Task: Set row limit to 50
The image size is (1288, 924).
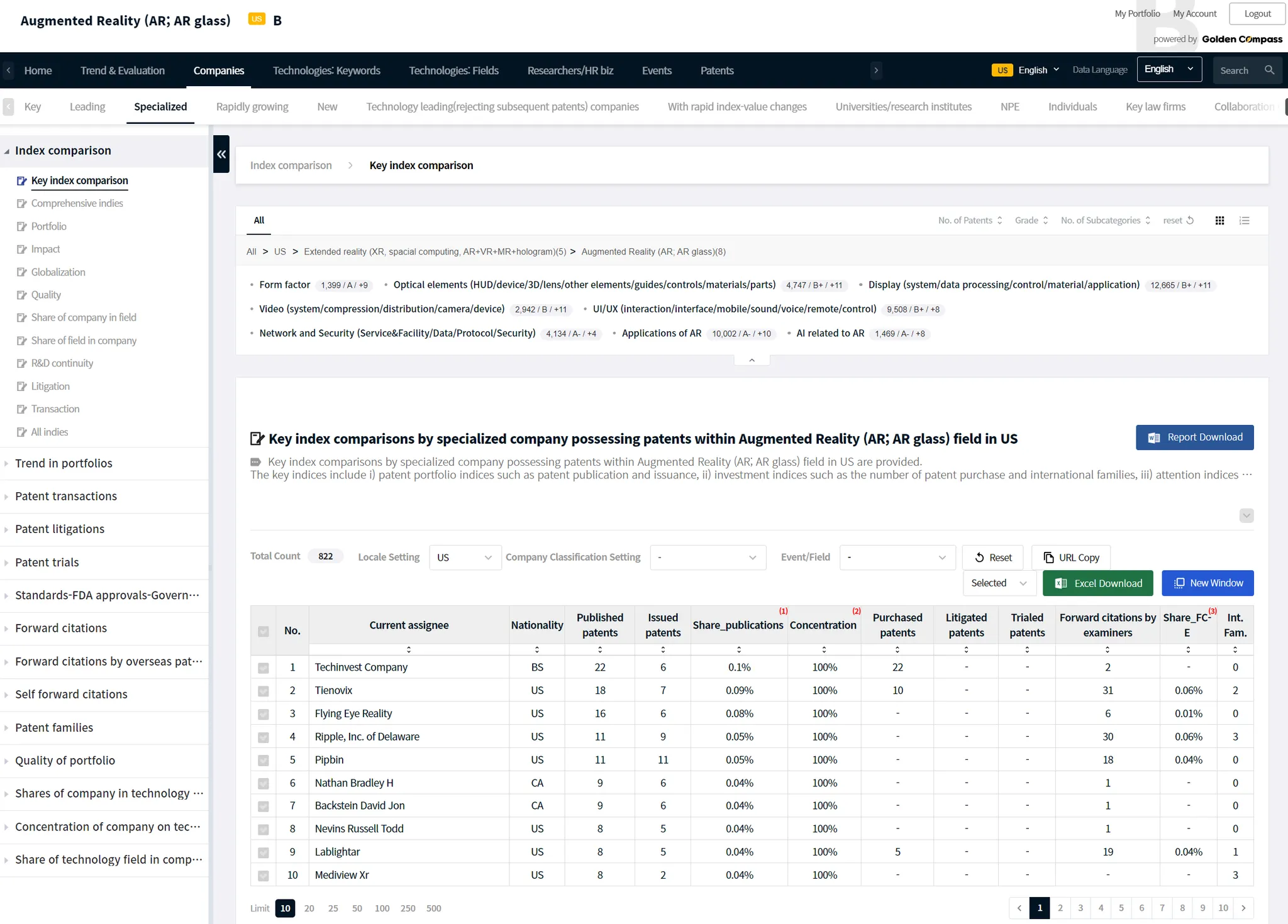Action: coord(357,908)
